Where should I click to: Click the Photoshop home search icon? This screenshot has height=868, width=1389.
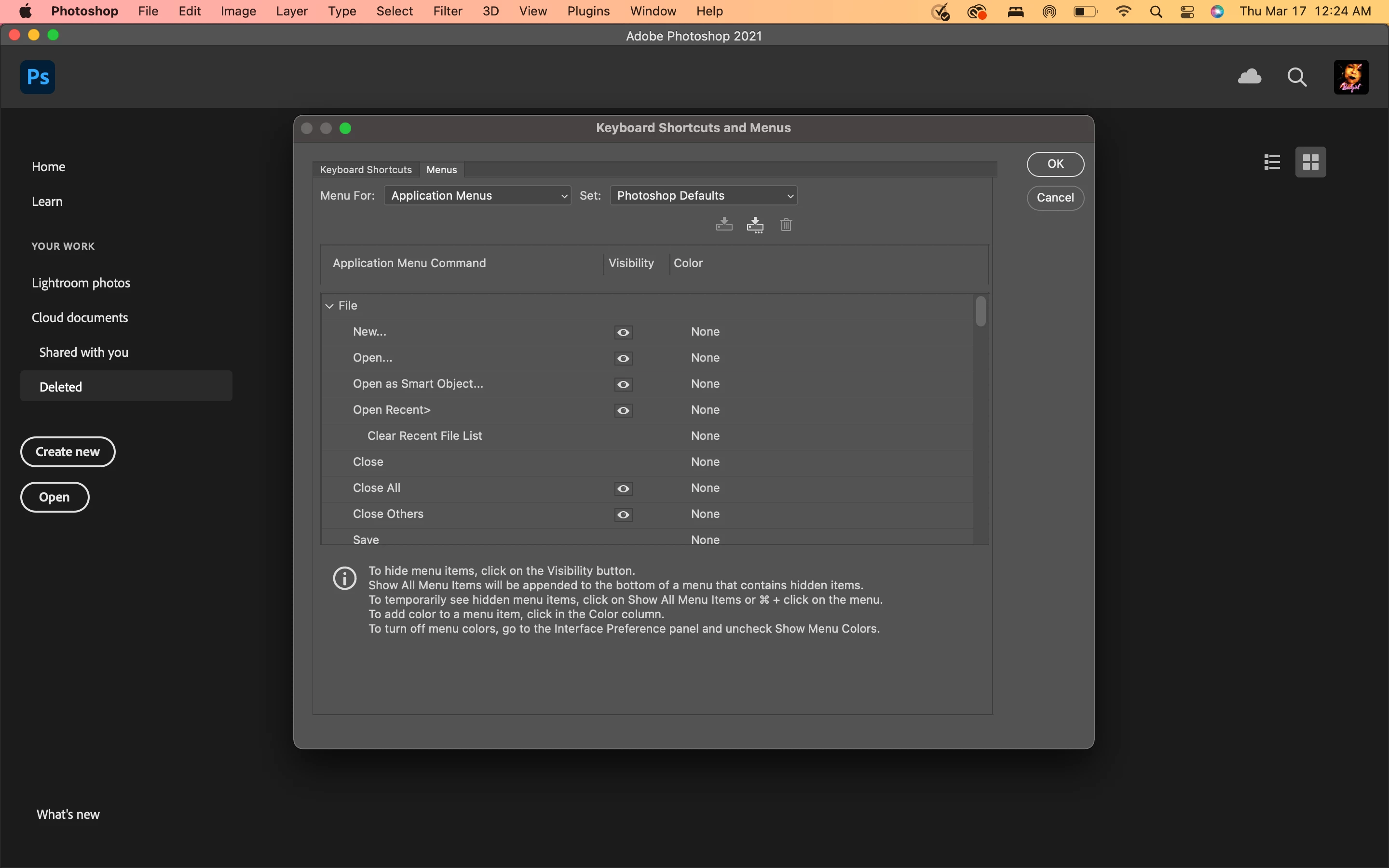1296,77
